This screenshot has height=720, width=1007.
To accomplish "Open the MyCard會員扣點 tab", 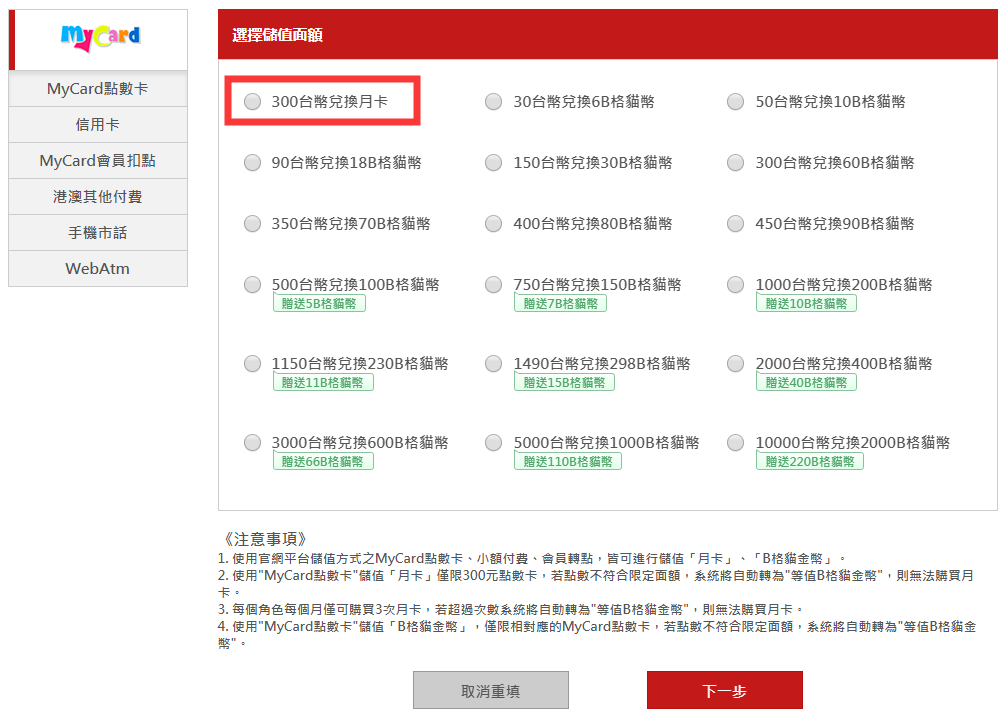I will pos(98,161).
